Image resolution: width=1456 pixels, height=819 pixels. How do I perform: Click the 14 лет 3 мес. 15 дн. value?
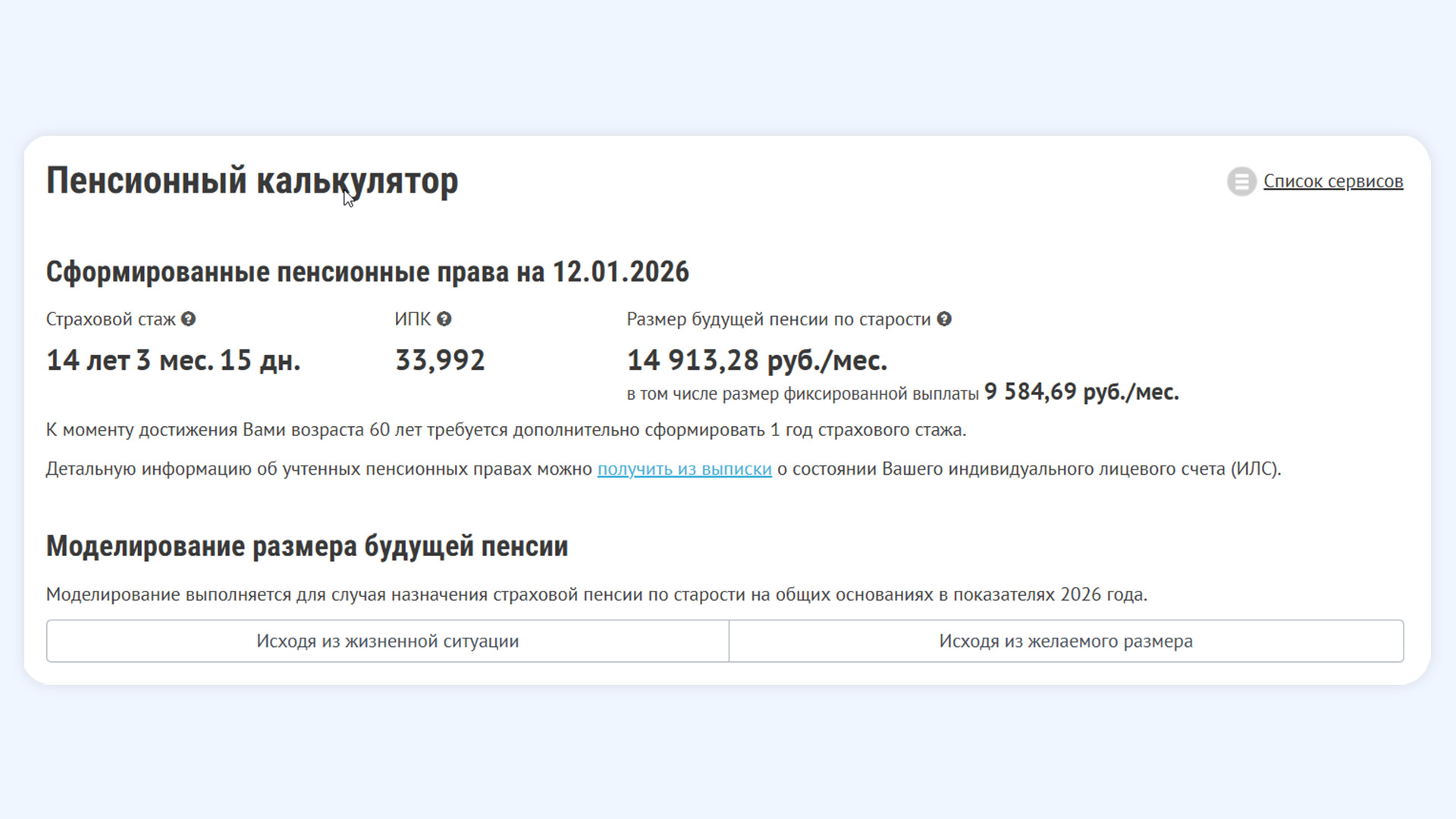[x=173, y=360]
